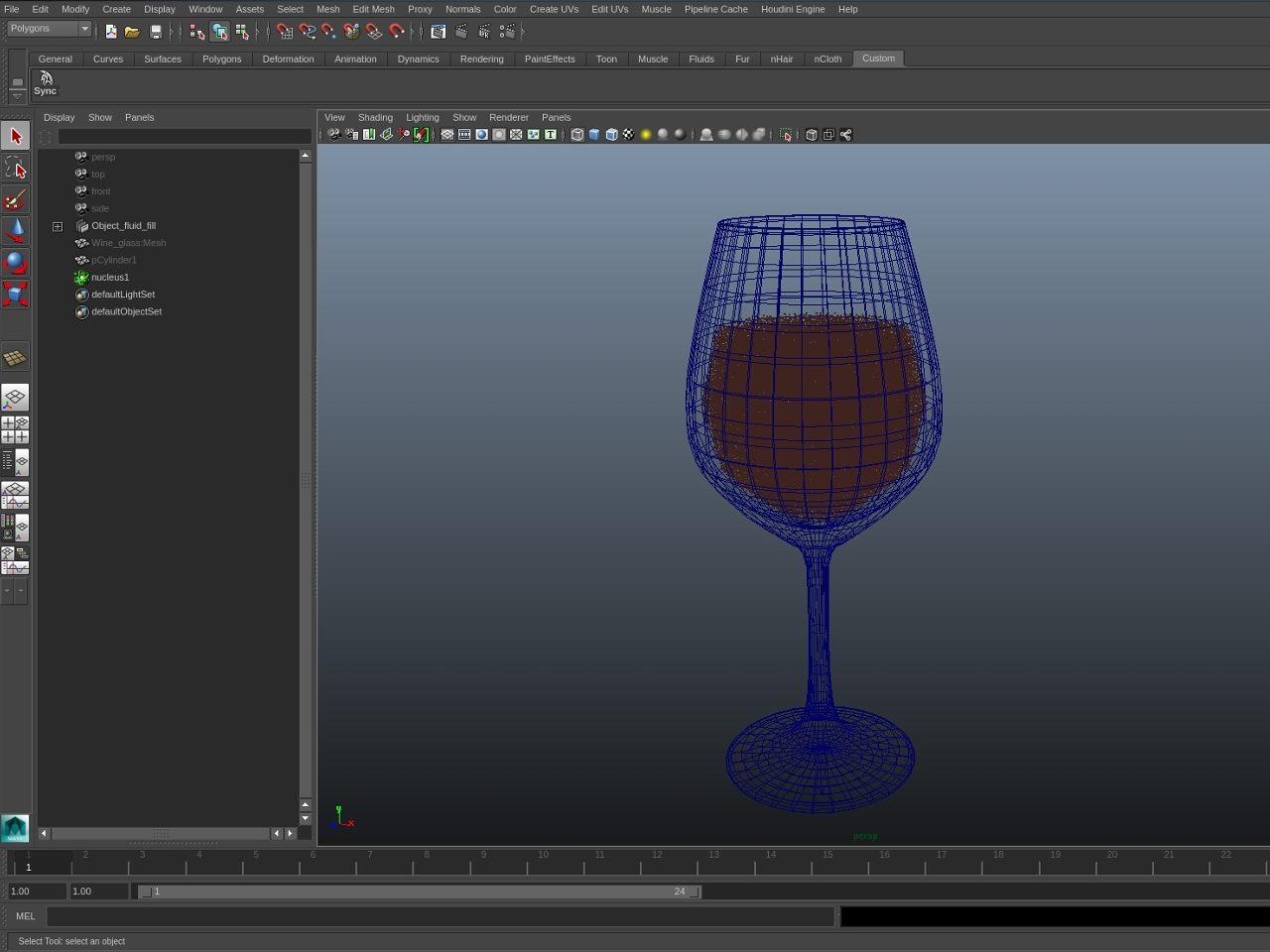Image resolution: width=1270 pixels, height=952 pixels.
Task: Switch to the Dynamics shelf tab
Action: tap(418, 59)
